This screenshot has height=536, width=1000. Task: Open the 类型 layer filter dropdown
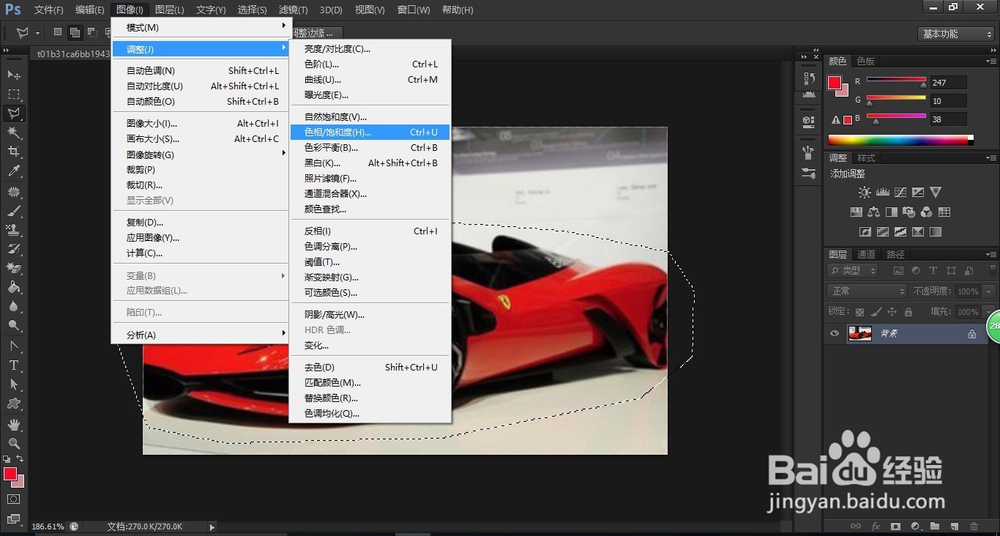[852, 271]
